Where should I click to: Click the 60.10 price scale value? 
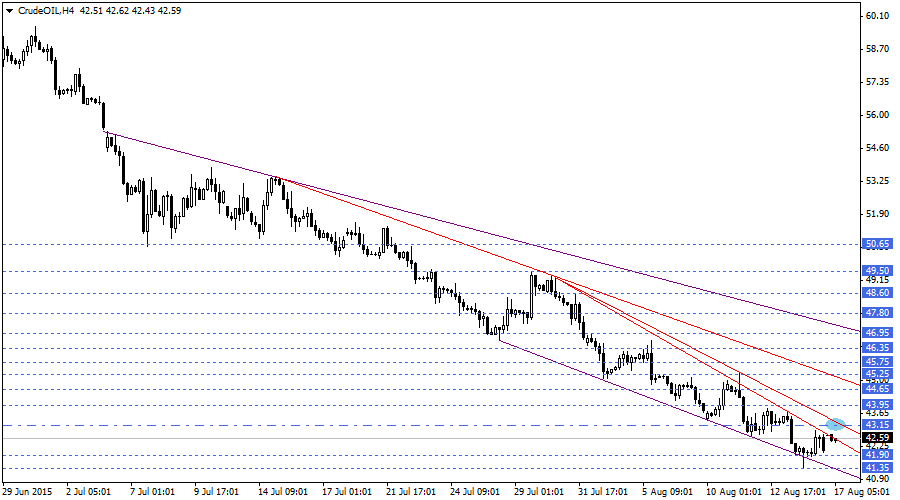click(x=877, y=16)
